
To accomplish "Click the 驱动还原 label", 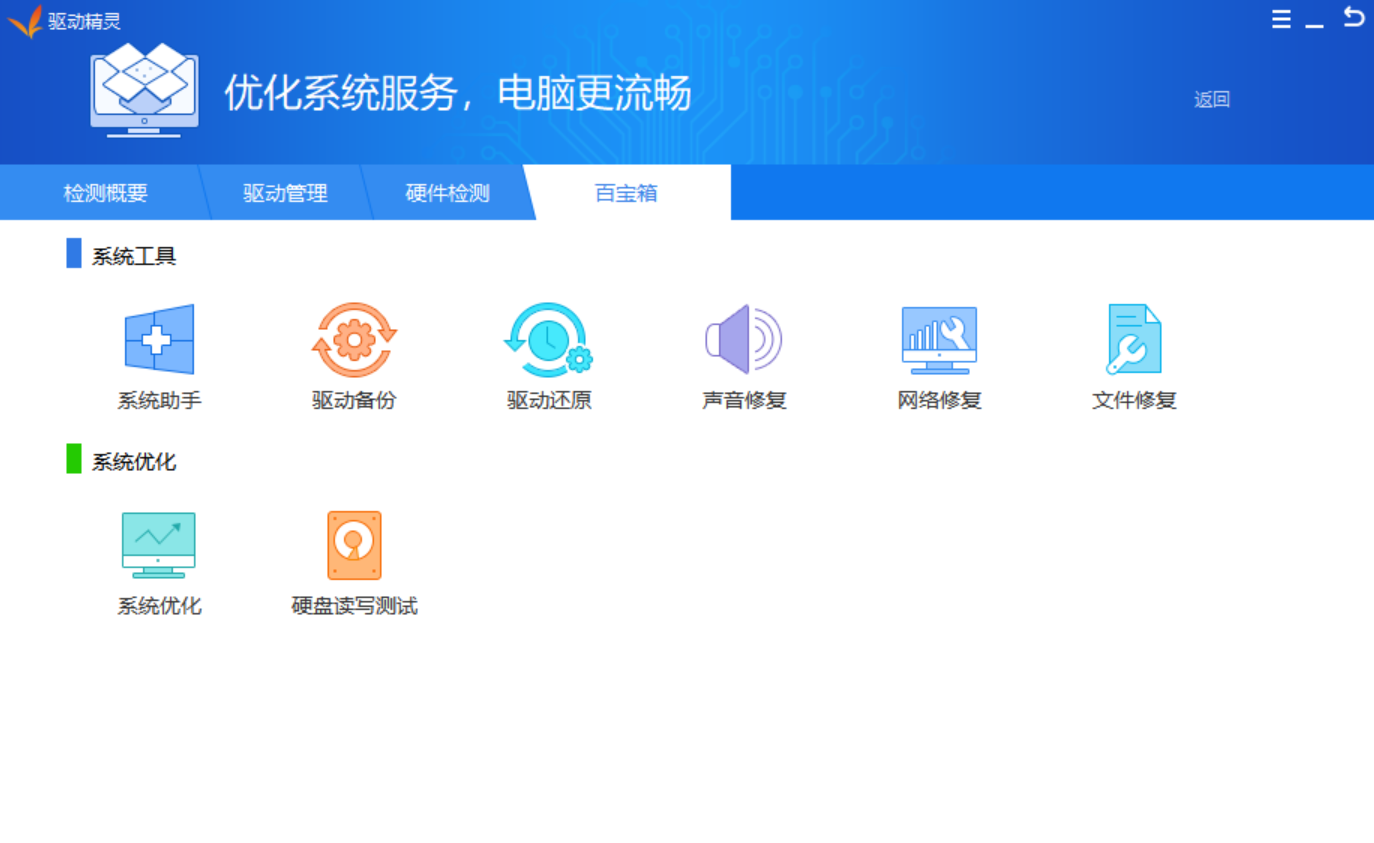I will tap(549, 401).
